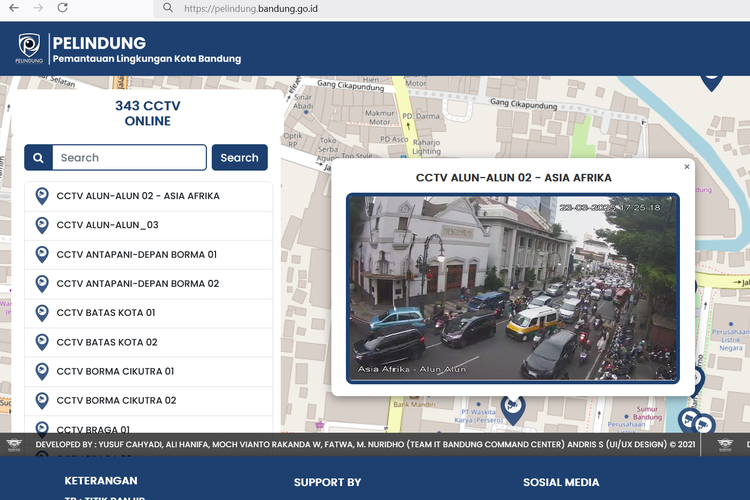
Task: Click the KETERANGAN footer heading
Action: click(101, 481)
